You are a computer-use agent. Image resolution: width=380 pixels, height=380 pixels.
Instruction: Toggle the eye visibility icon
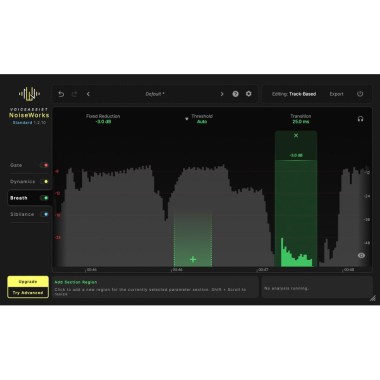tap(361, 255)
